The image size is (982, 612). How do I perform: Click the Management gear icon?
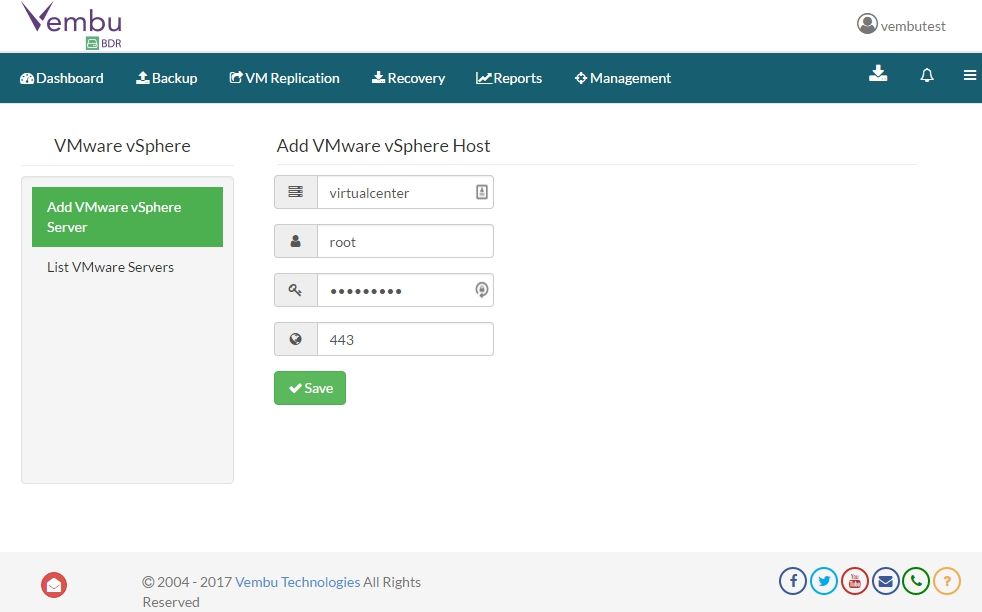(581, 78)
